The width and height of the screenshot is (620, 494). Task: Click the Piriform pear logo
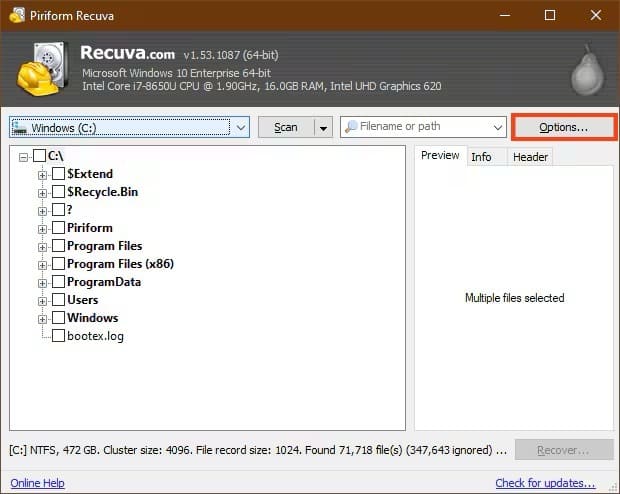[588, 70]
